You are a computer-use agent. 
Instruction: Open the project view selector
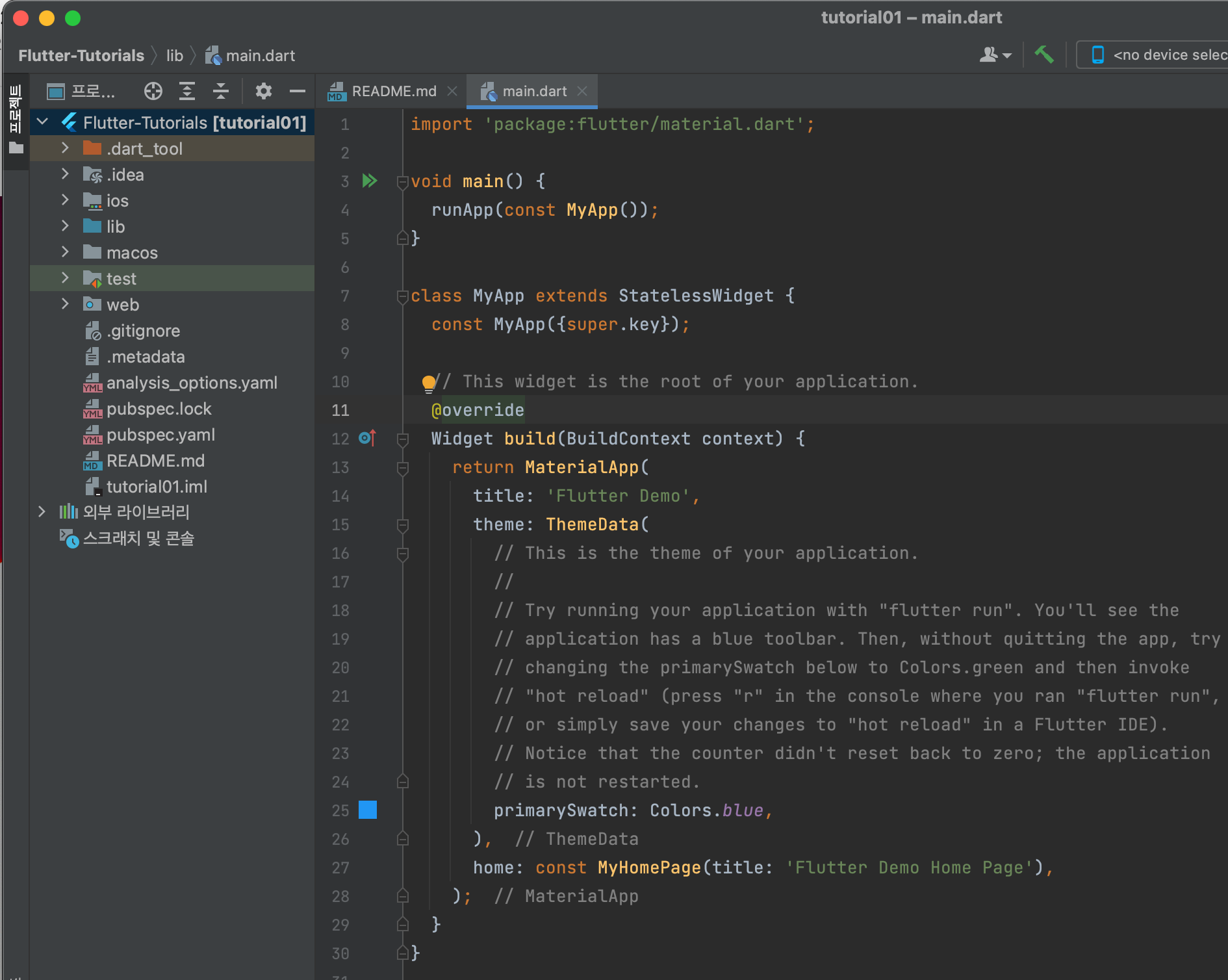pyautogui.click(x=81, y=92)
